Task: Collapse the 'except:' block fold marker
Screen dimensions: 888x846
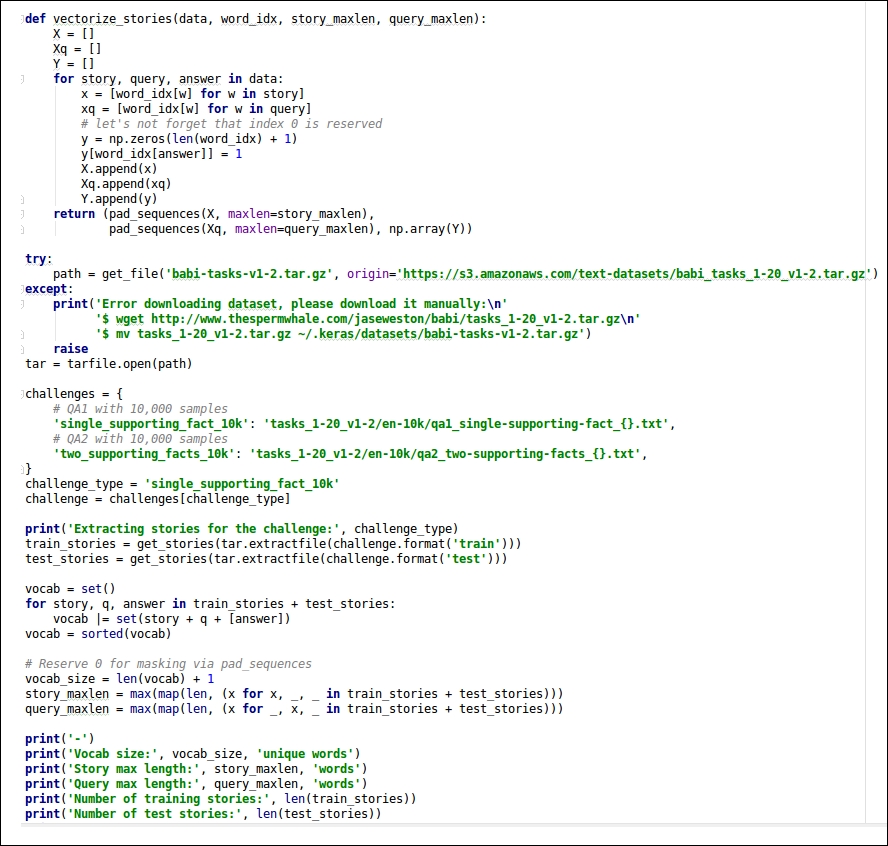Action: point(22,289)
